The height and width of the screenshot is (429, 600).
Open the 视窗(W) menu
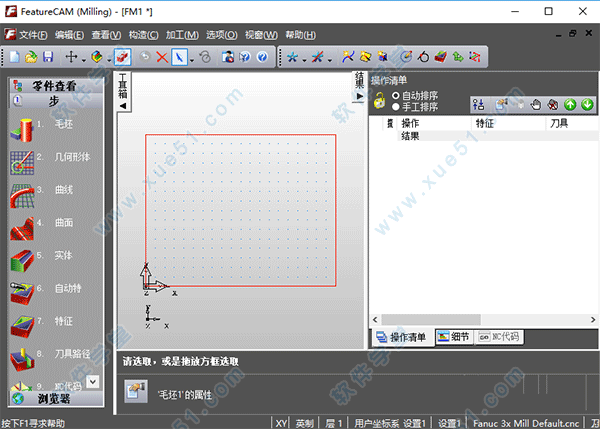point(261,35)
